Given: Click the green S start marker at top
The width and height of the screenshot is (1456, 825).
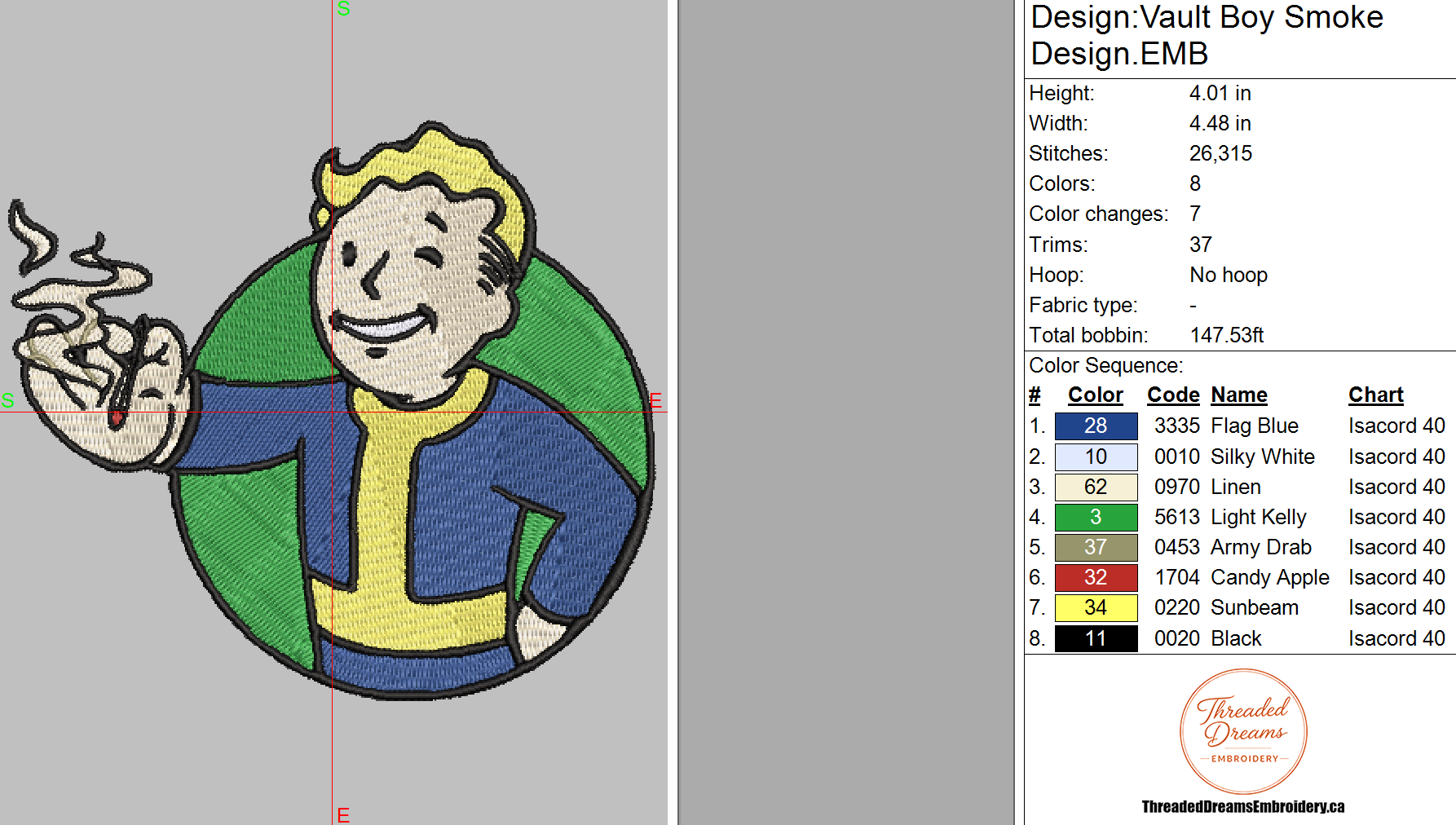Looking at the screenshot, I should (343, 8).
